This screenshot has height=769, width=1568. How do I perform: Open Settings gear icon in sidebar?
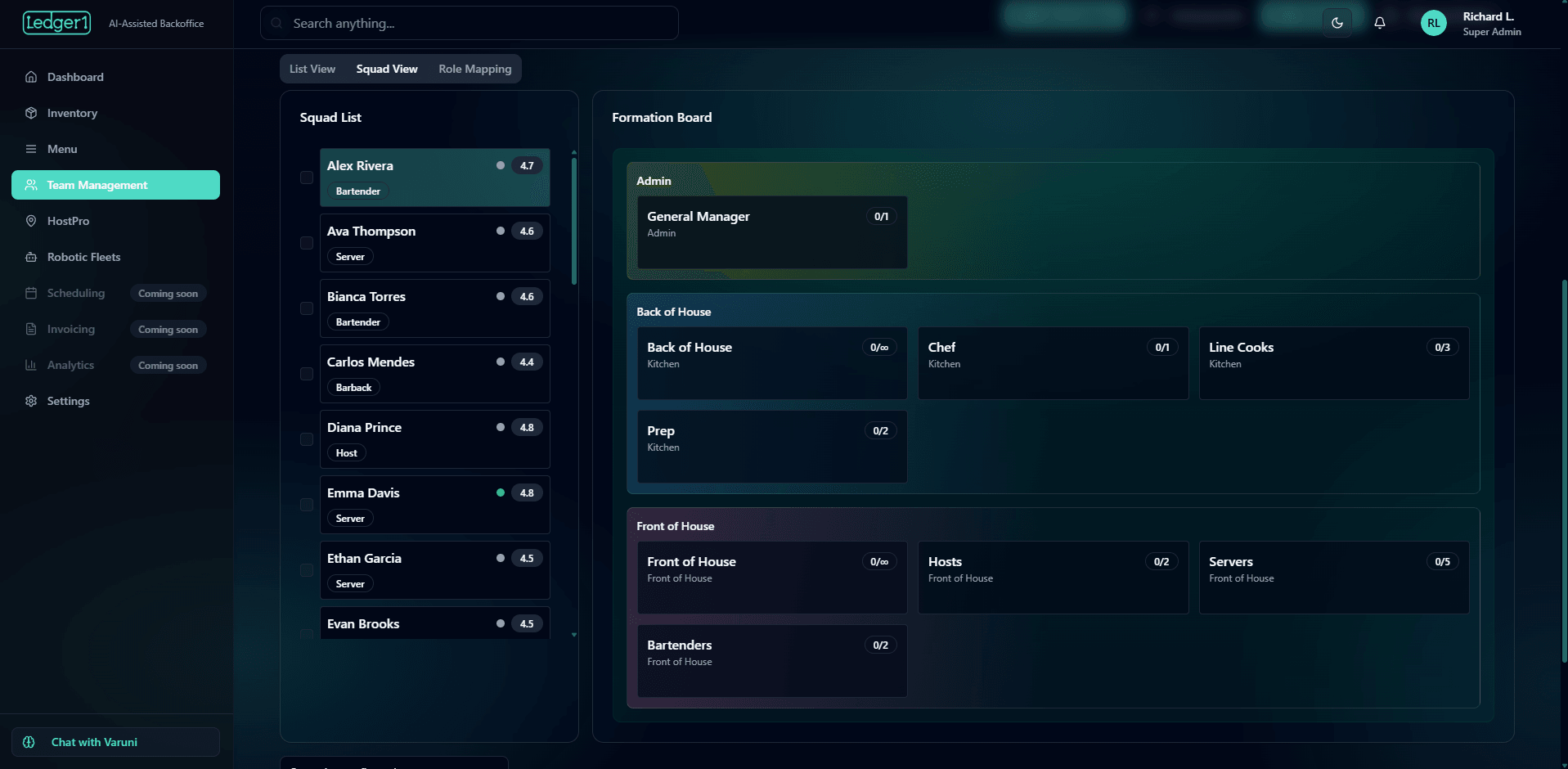pyautogui.click(x=31, y=401)
